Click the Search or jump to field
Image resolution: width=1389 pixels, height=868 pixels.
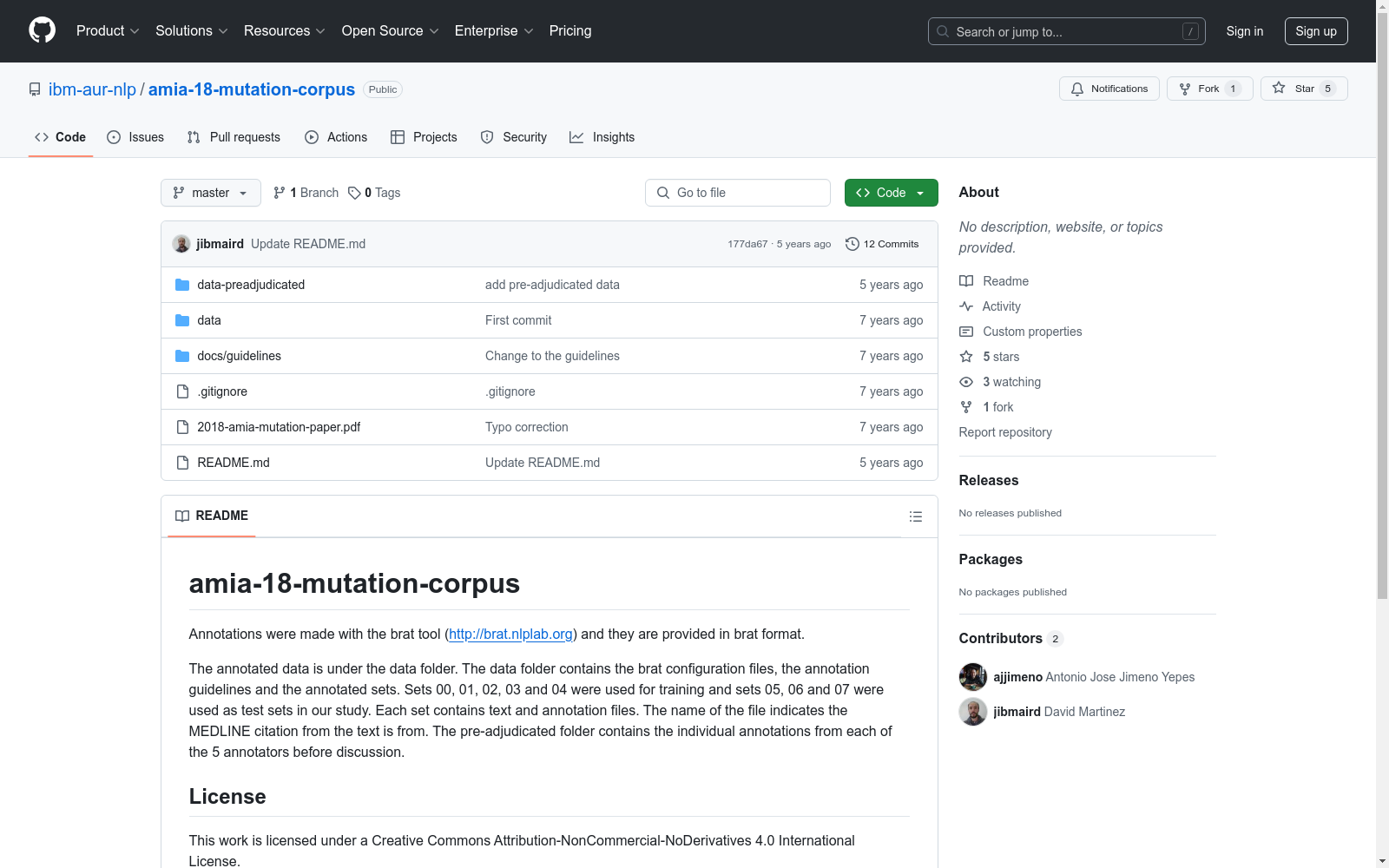pyautogui.click(x=1067, y=31)
